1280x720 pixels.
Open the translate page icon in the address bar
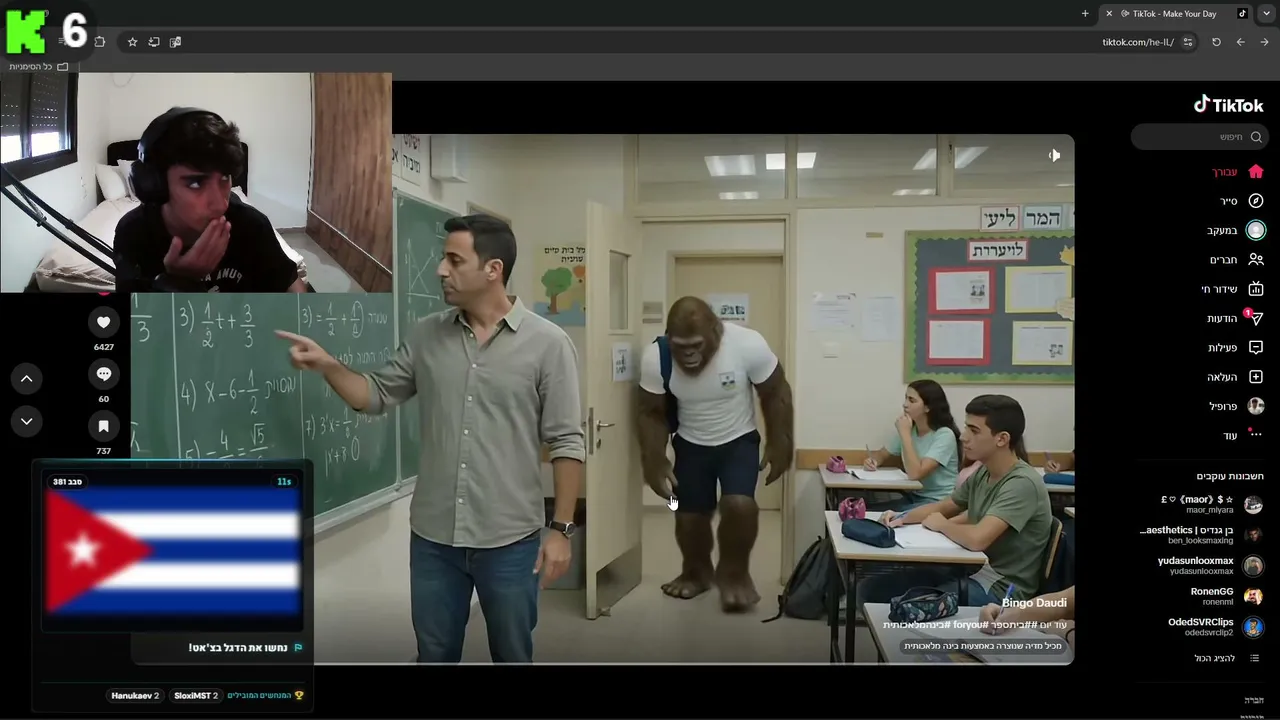coord(175,42)
